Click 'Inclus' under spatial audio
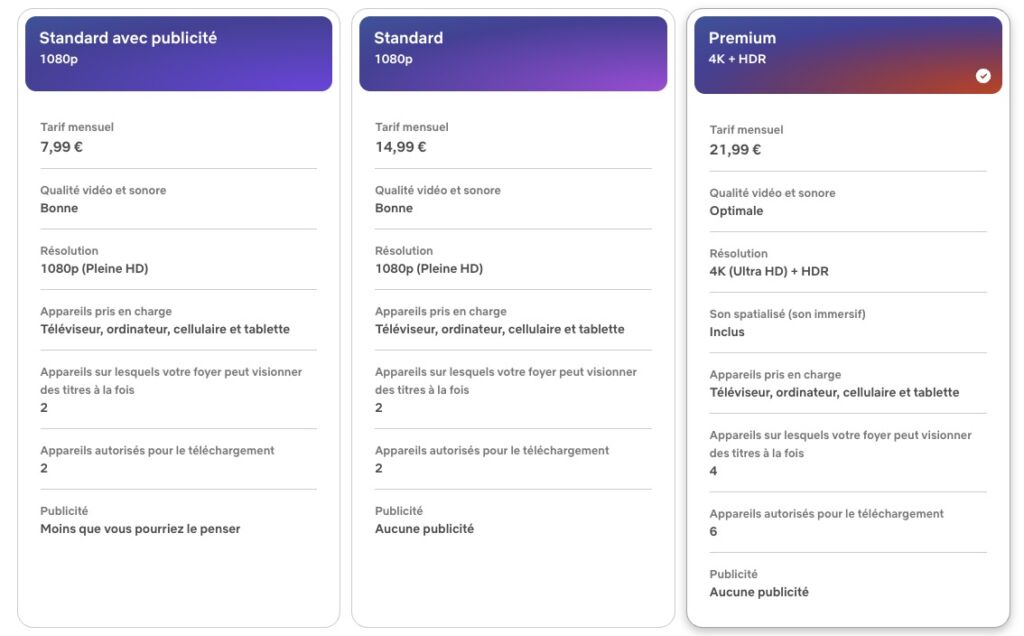1024x636 pixels. click(x=727, y=332)
